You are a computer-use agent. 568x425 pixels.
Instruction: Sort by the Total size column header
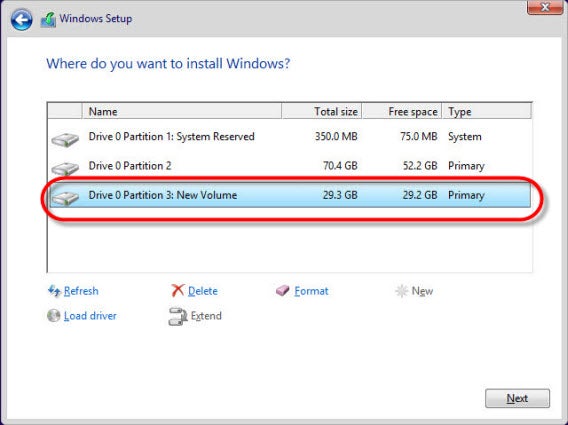[x=321, y=111]
